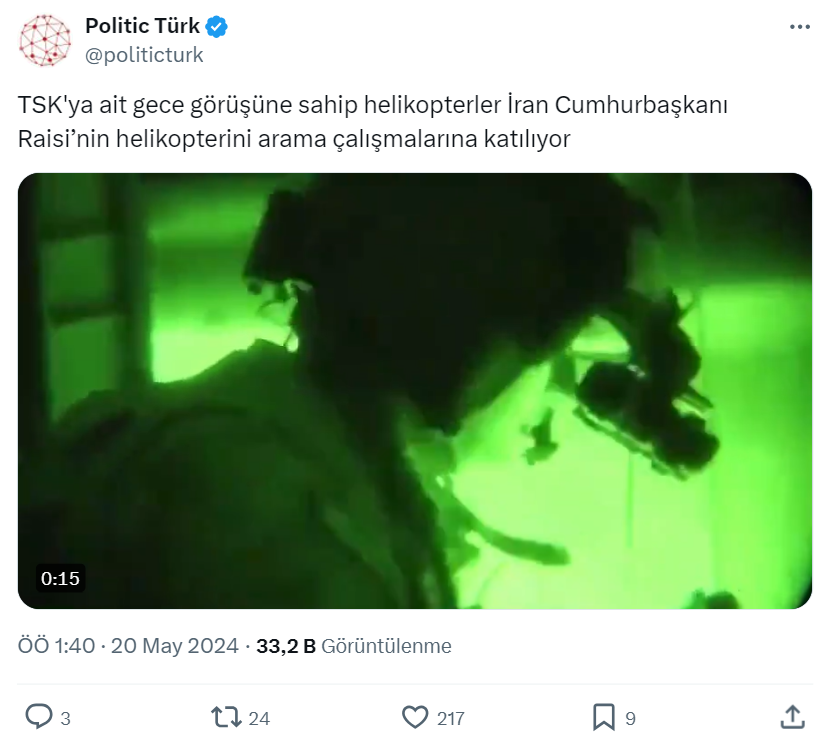Click the reply speech bubble icon
The width and height of the screenshot is (826, 746).
point(39,717)
